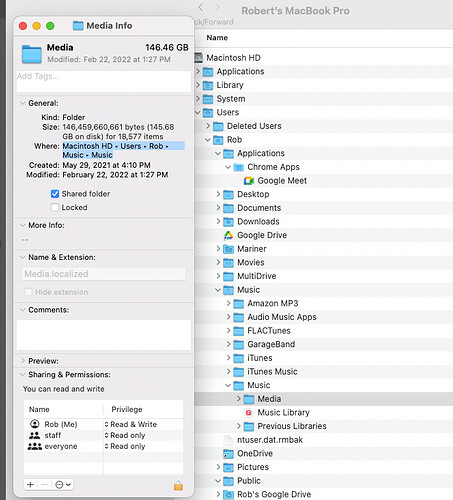
Task: Collapse the General section
Action: coord(22,103)
